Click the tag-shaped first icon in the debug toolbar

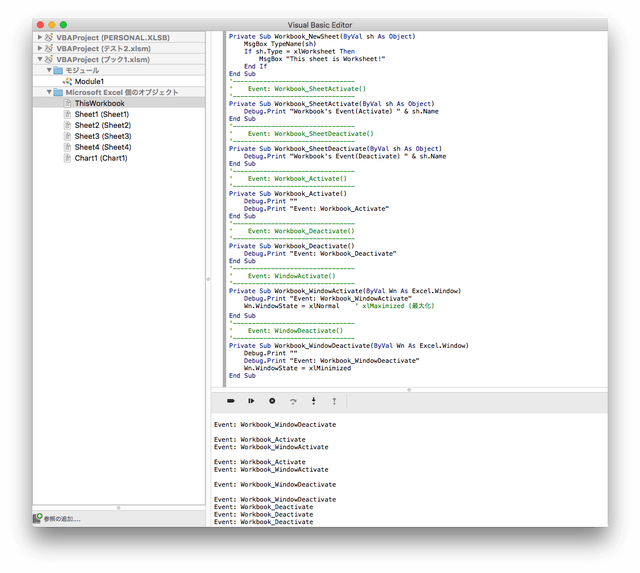point(231,401)
